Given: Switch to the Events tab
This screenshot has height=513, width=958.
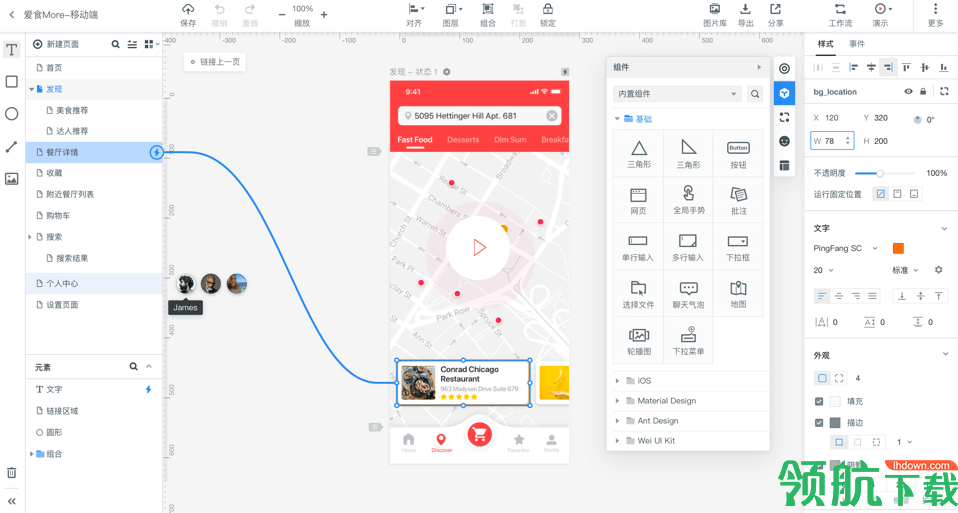Looking at the screenshot, I should (x=857, y=44).
